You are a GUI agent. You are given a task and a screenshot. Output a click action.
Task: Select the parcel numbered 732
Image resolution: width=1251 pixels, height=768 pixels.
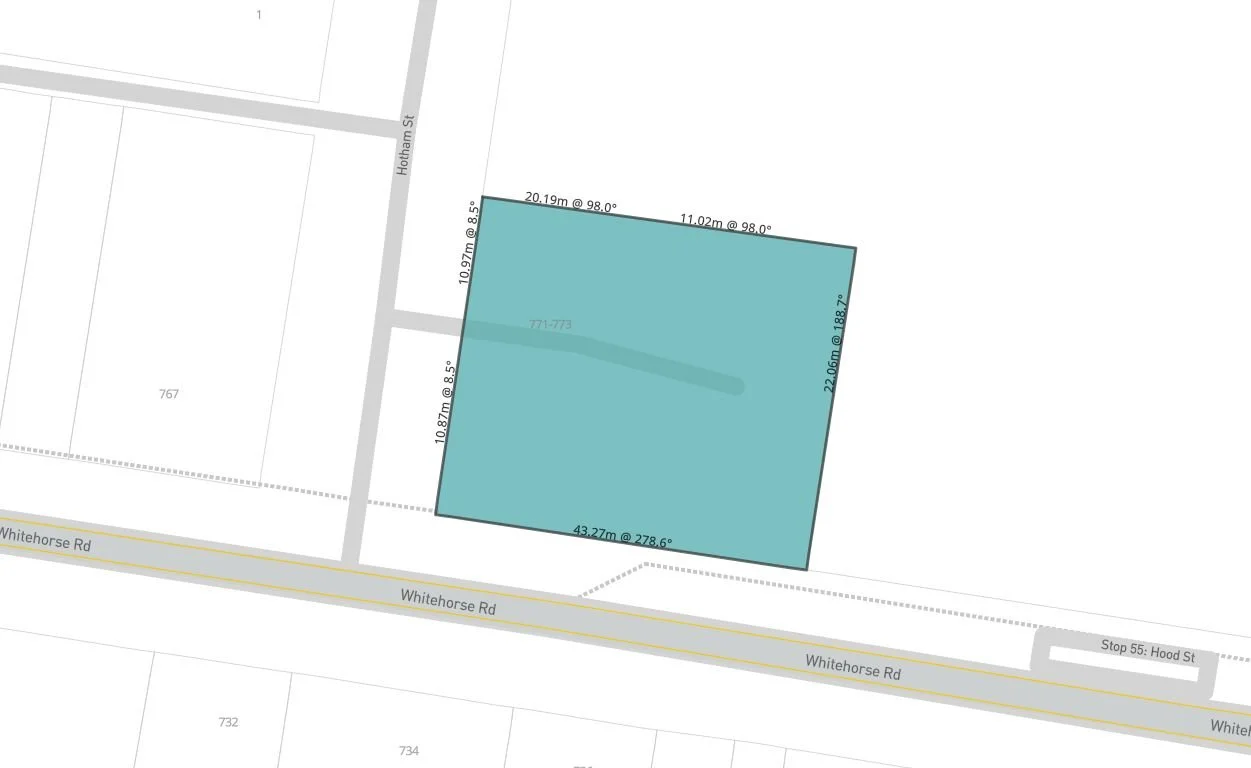pyautogui.click(x=228, y=722)
